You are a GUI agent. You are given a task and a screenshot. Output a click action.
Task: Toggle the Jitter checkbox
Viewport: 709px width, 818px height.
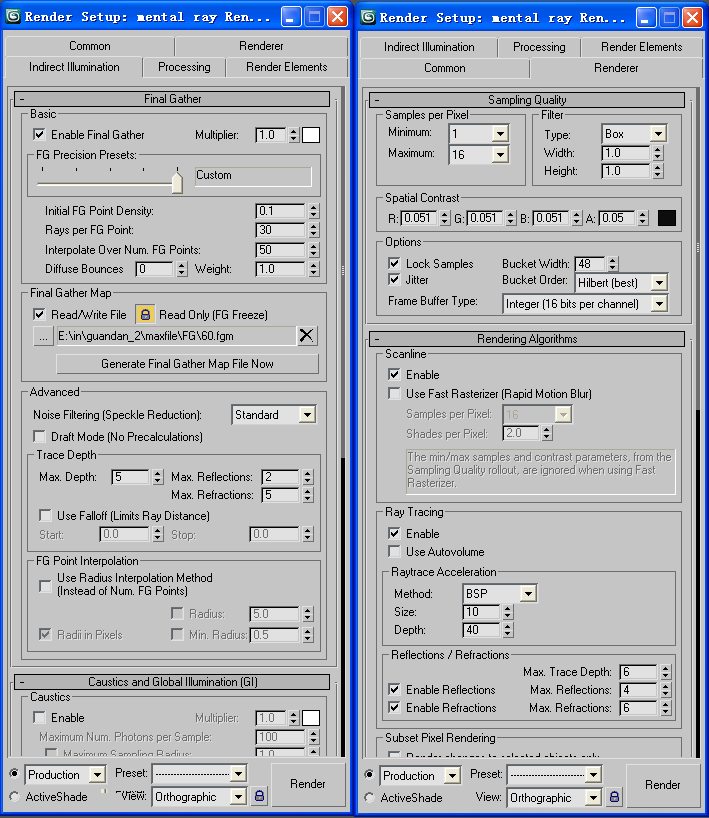point(394,280)
